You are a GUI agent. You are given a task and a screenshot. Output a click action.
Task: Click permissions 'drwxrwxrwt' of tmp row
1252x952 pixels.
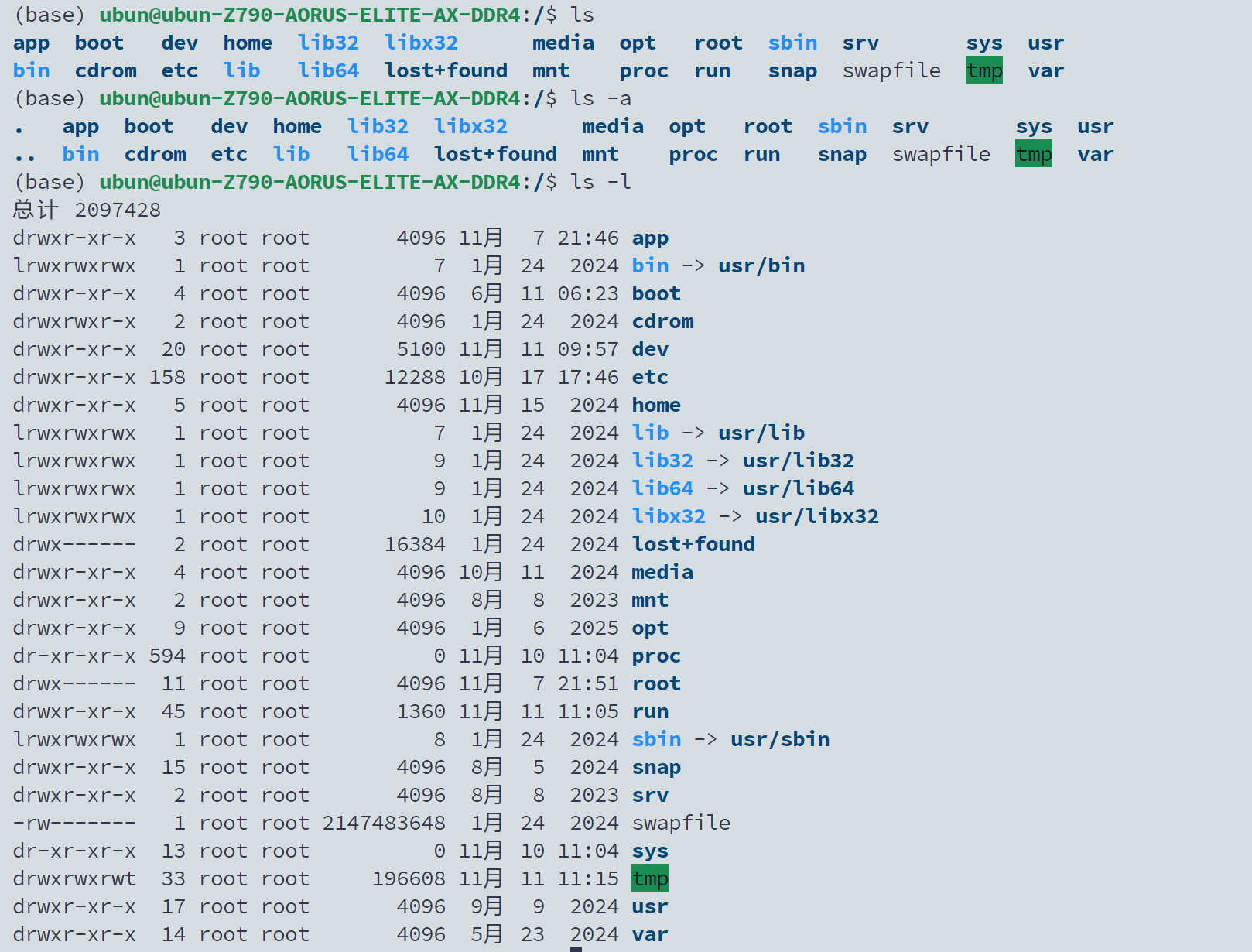point(74,878)
